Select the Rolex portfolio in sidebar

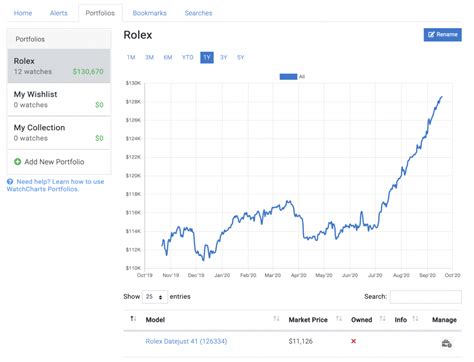(x=59, y=66)
